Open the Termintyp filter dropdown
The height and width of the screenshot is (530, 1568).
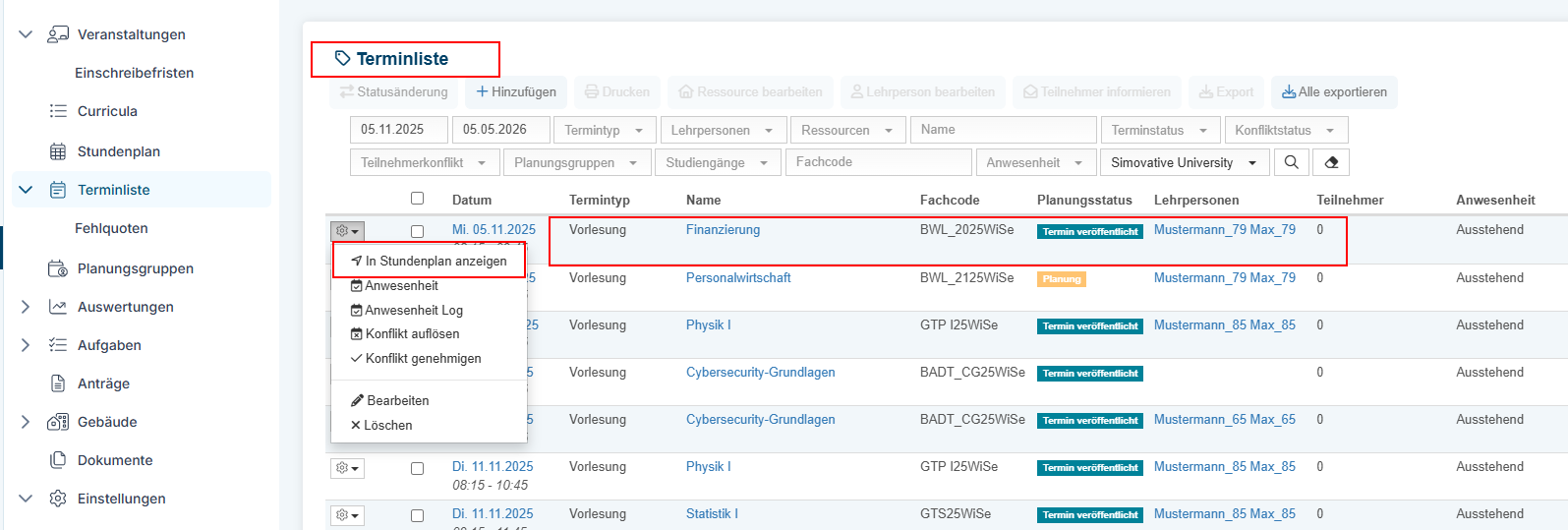[605, 130]
